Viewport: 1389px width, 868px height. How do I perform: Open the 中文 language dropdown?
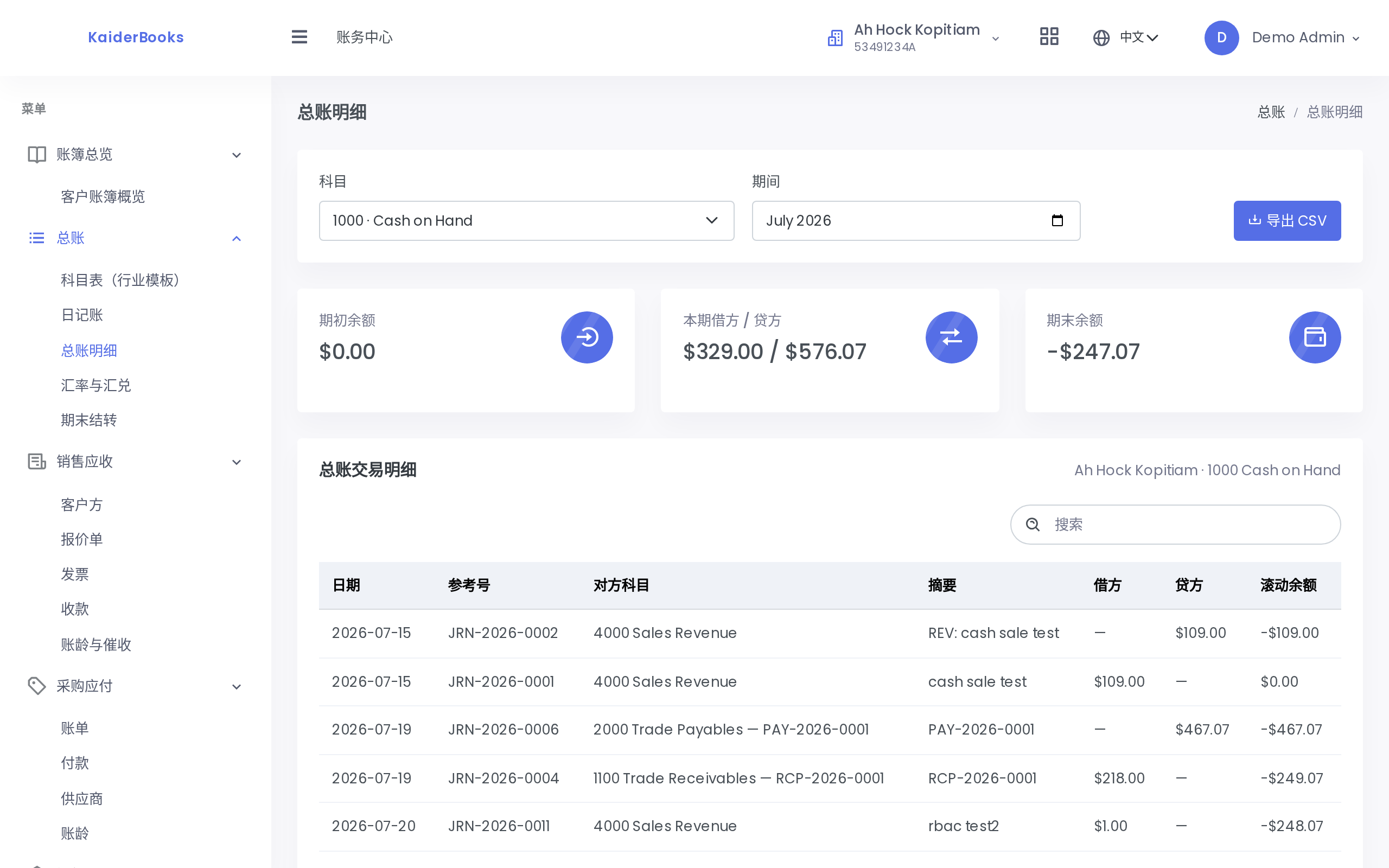coord(1139,38)
